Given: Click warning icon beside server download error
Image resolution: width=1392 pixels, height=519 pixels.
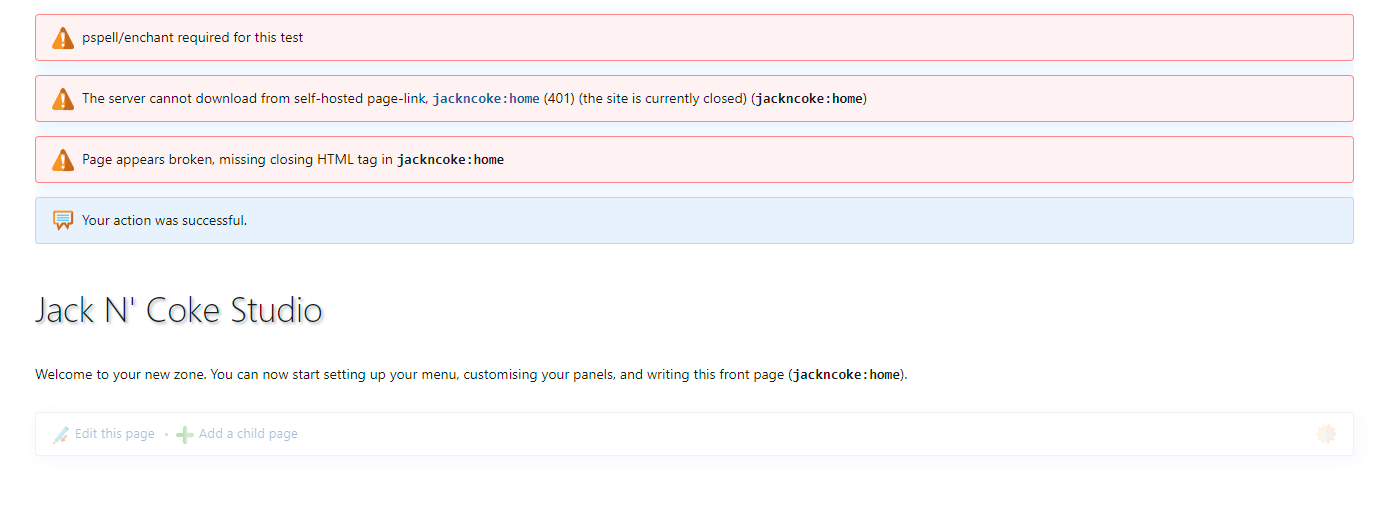Looking at the screenshot, I should click(63, 99).
